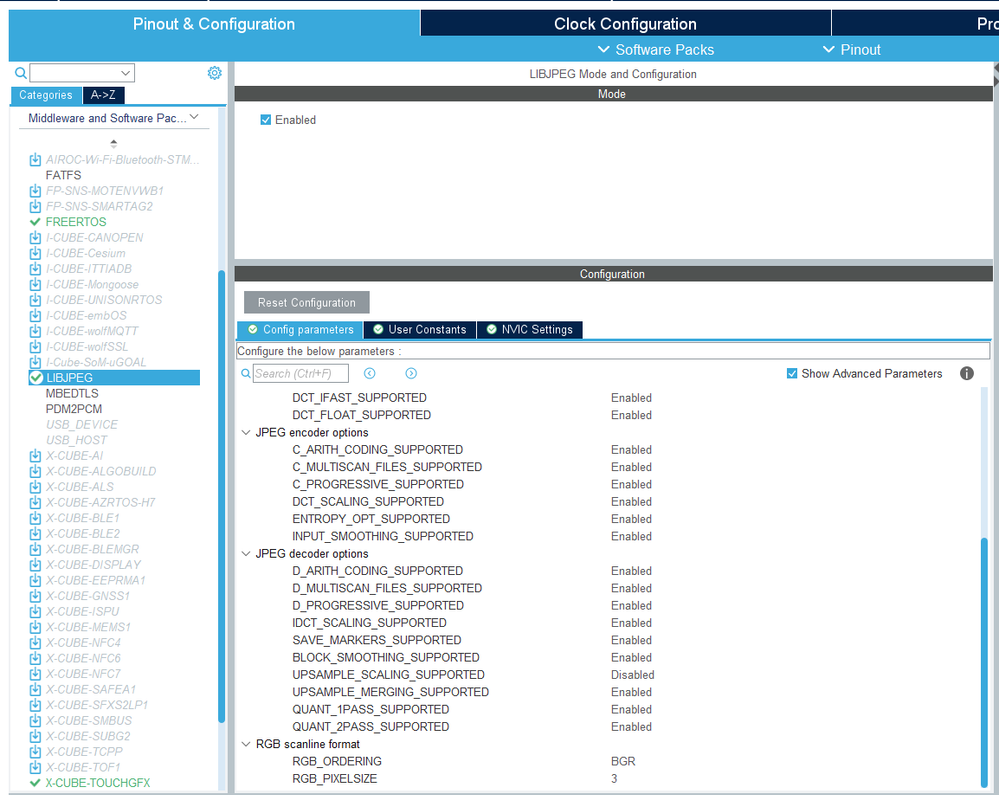Click RGB_ORDERING value BGR
999x795 pixels.
point(622,761)
